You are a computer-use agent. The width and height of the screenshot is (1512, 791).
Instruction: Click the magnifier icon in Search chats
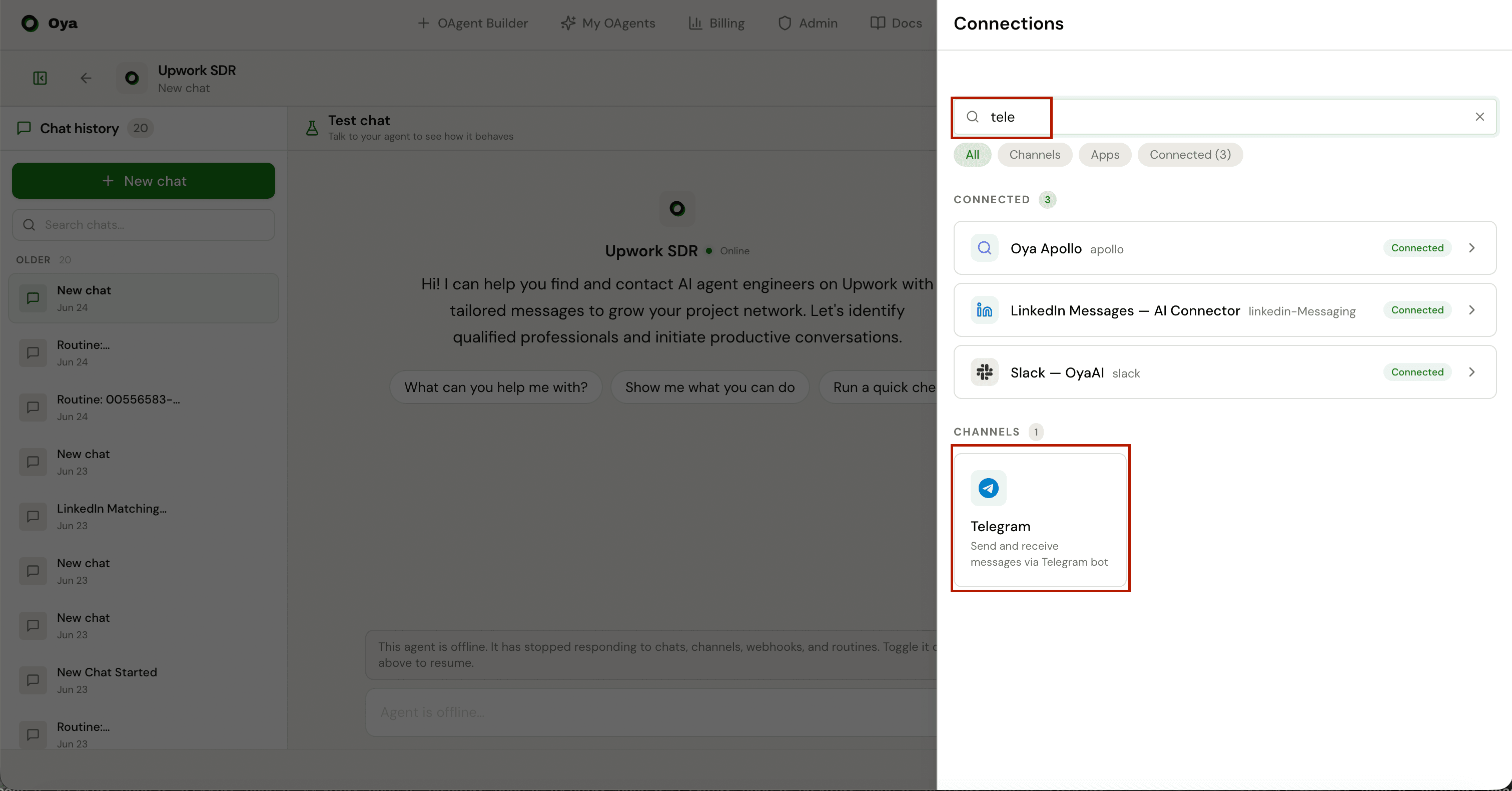pyautogui.click(x=29, y=225)
